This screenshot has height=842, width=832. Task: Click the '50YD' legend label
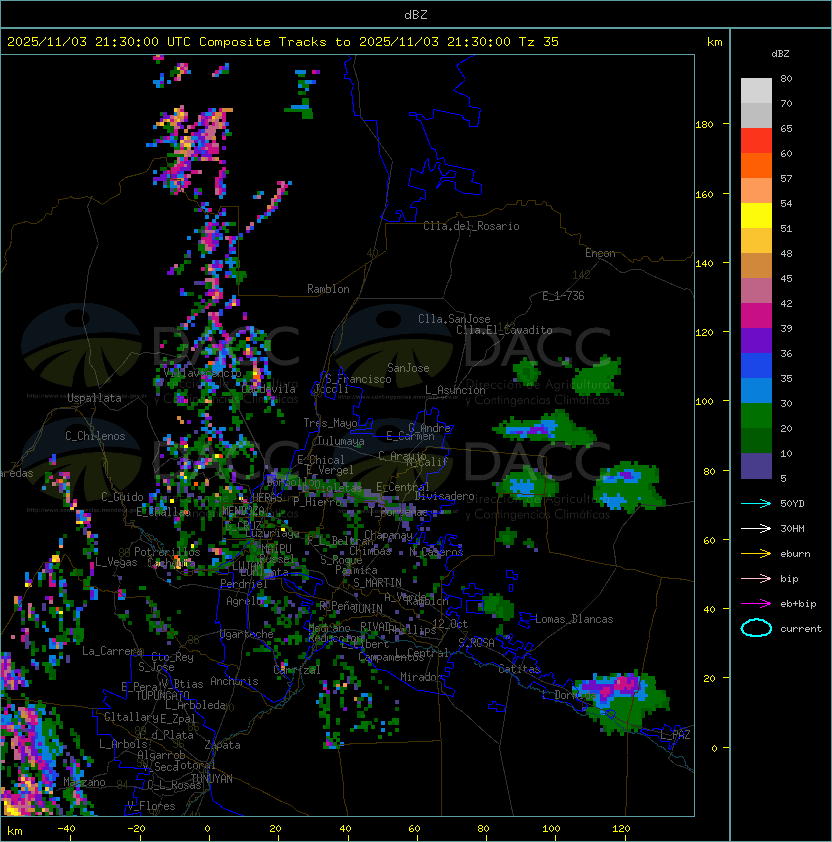pos(792,504)
